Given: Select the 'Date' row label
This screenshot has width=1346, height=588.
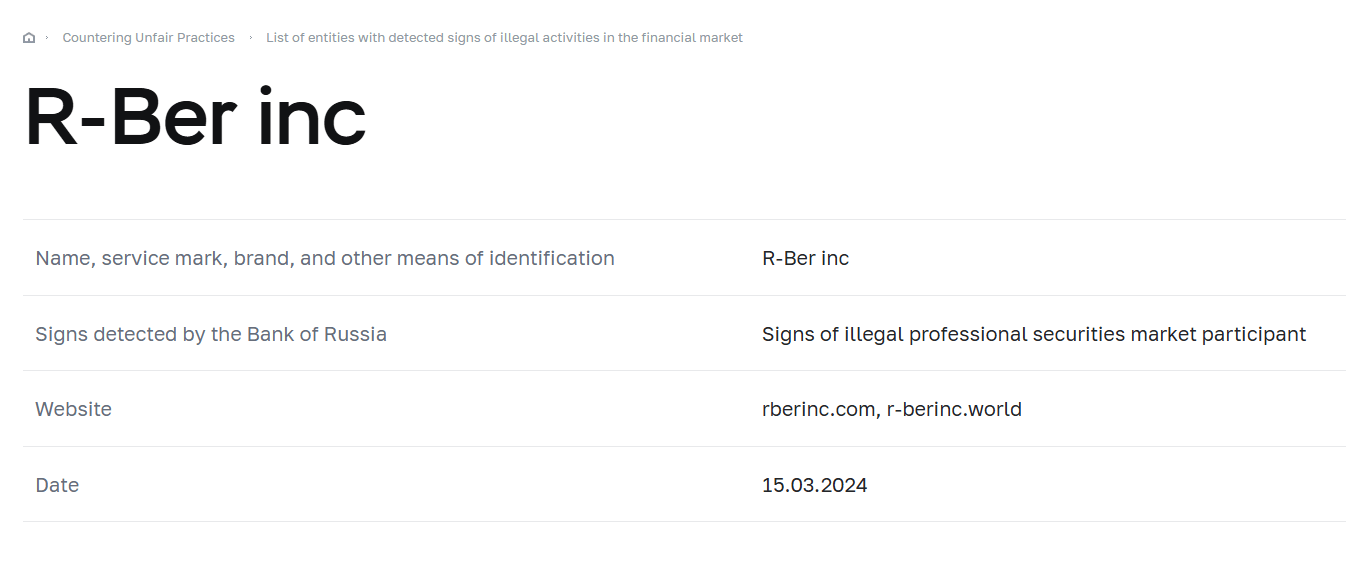Looking at the screenshot, I should click(57, 485).
